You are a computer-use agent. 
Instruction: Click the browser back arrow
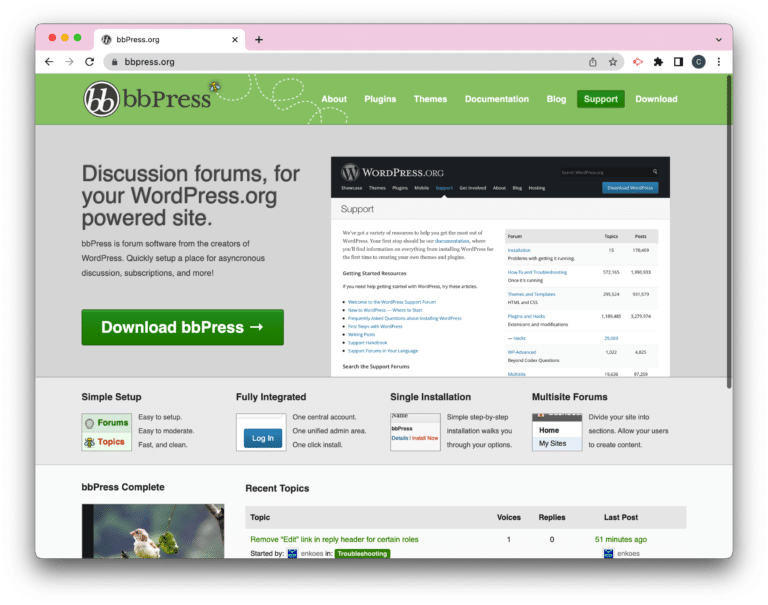[49, 62]
